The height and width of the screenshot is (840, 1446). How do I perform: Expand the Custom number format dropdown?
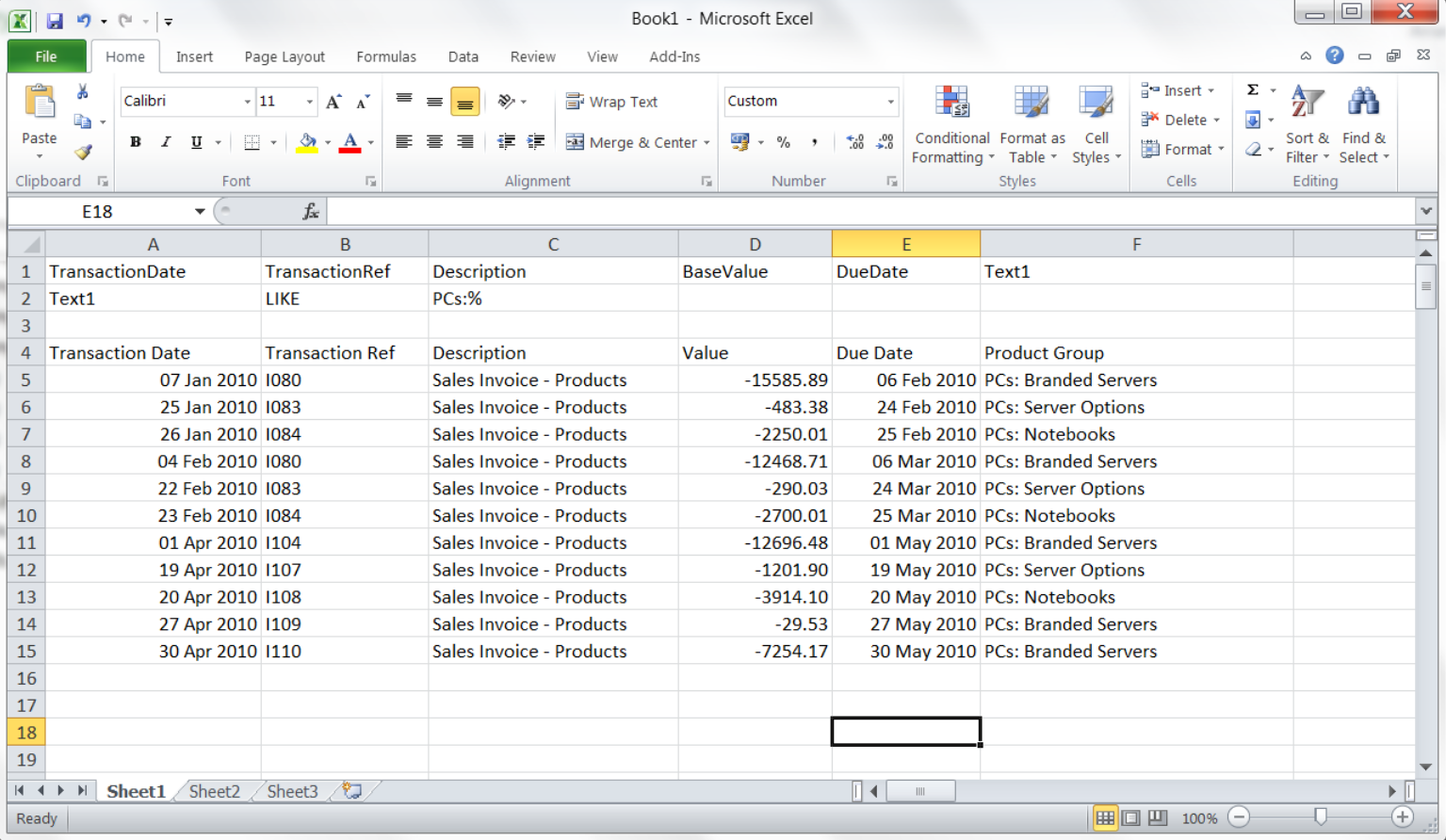pyautogui.click(x=890, y=102)
